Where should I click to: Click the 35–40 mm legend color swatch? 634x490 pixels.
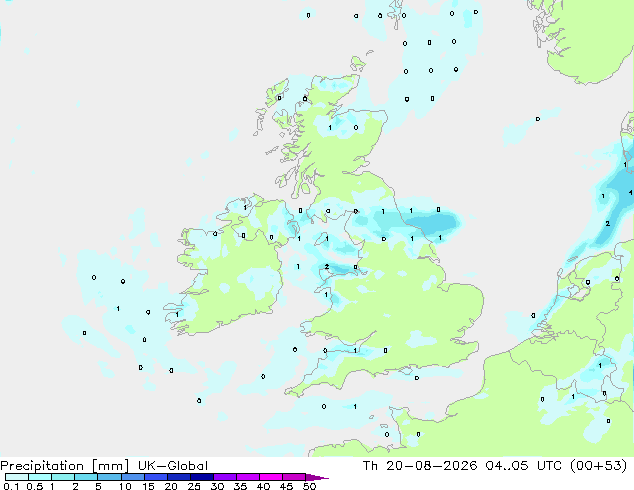click(x=247, y=477)
